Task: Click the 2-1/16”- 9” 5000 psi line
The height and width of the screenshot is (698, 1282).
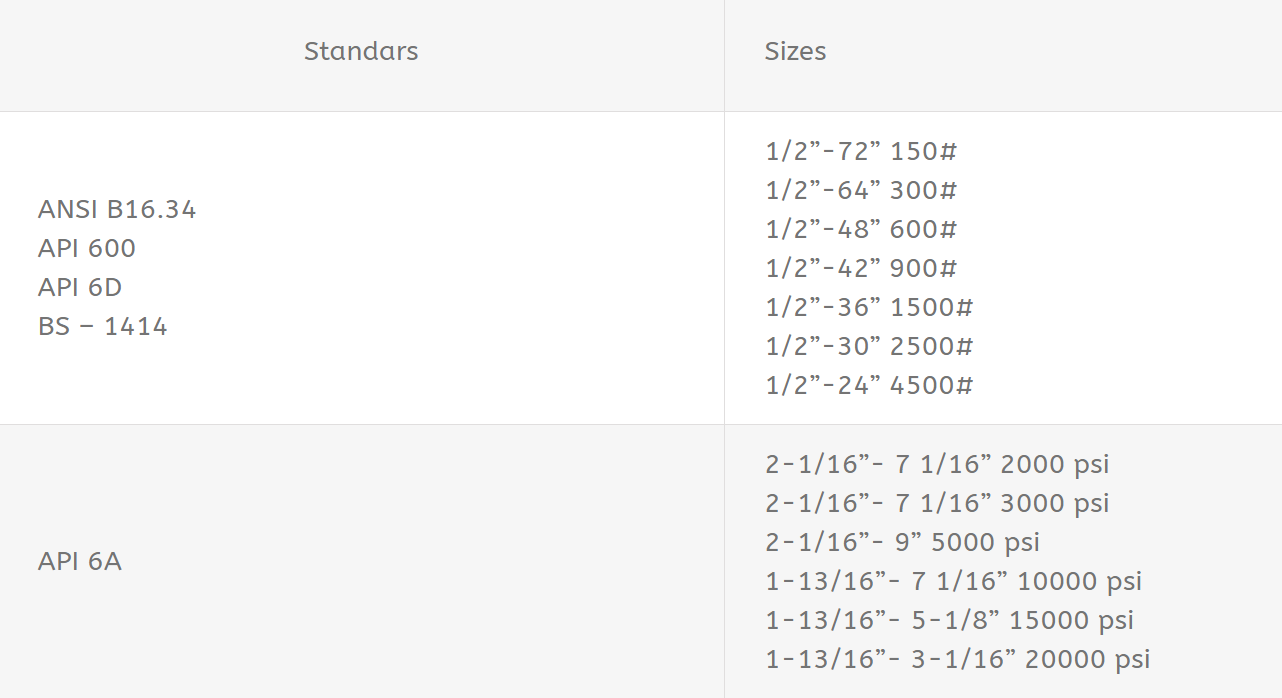Action: point(902,542)
